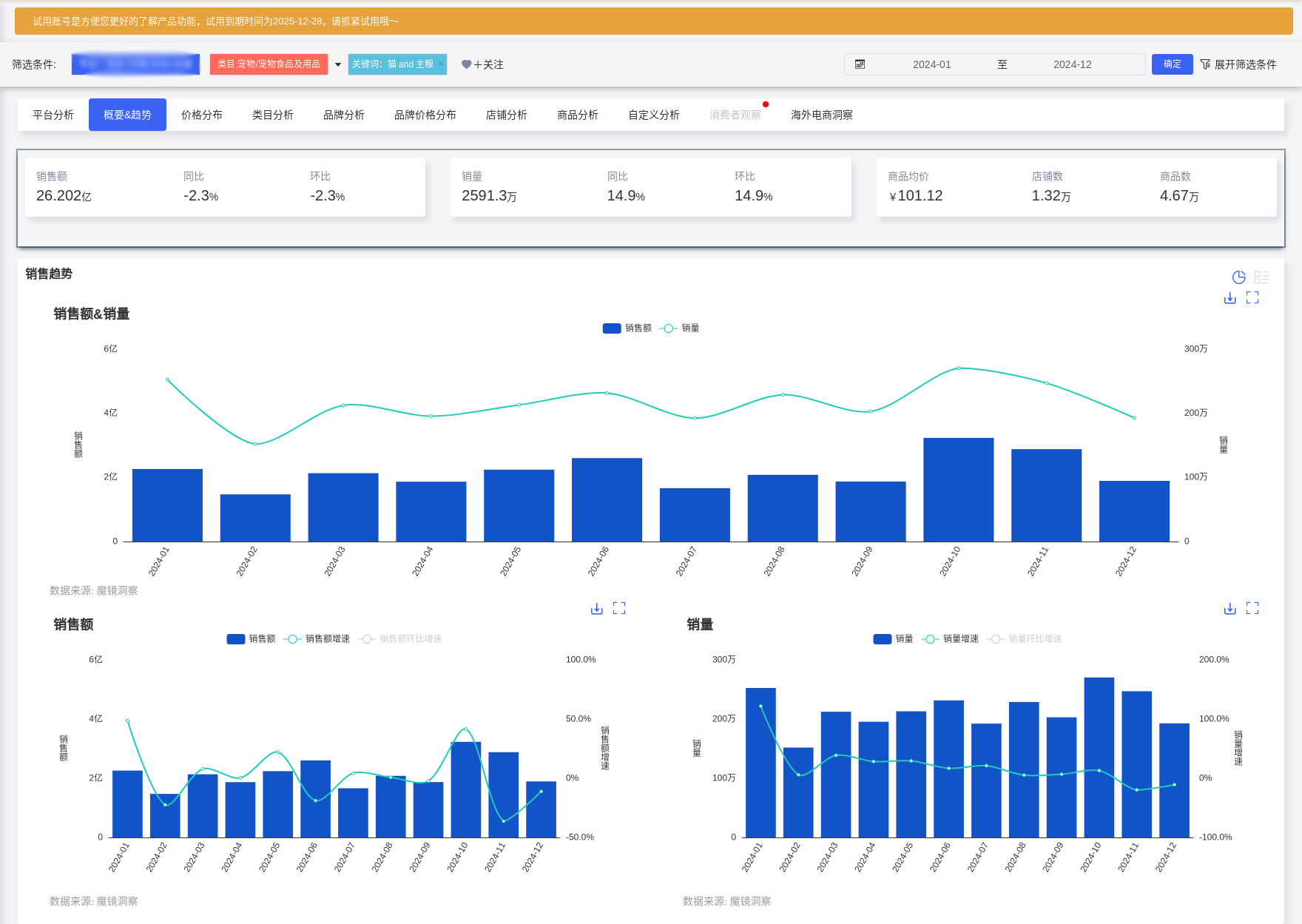The width and height of the screenshot is (1302, 924).
Task: Toggle 销售额 bar series in the 销售额 chart legend
Action: point(251,639)
